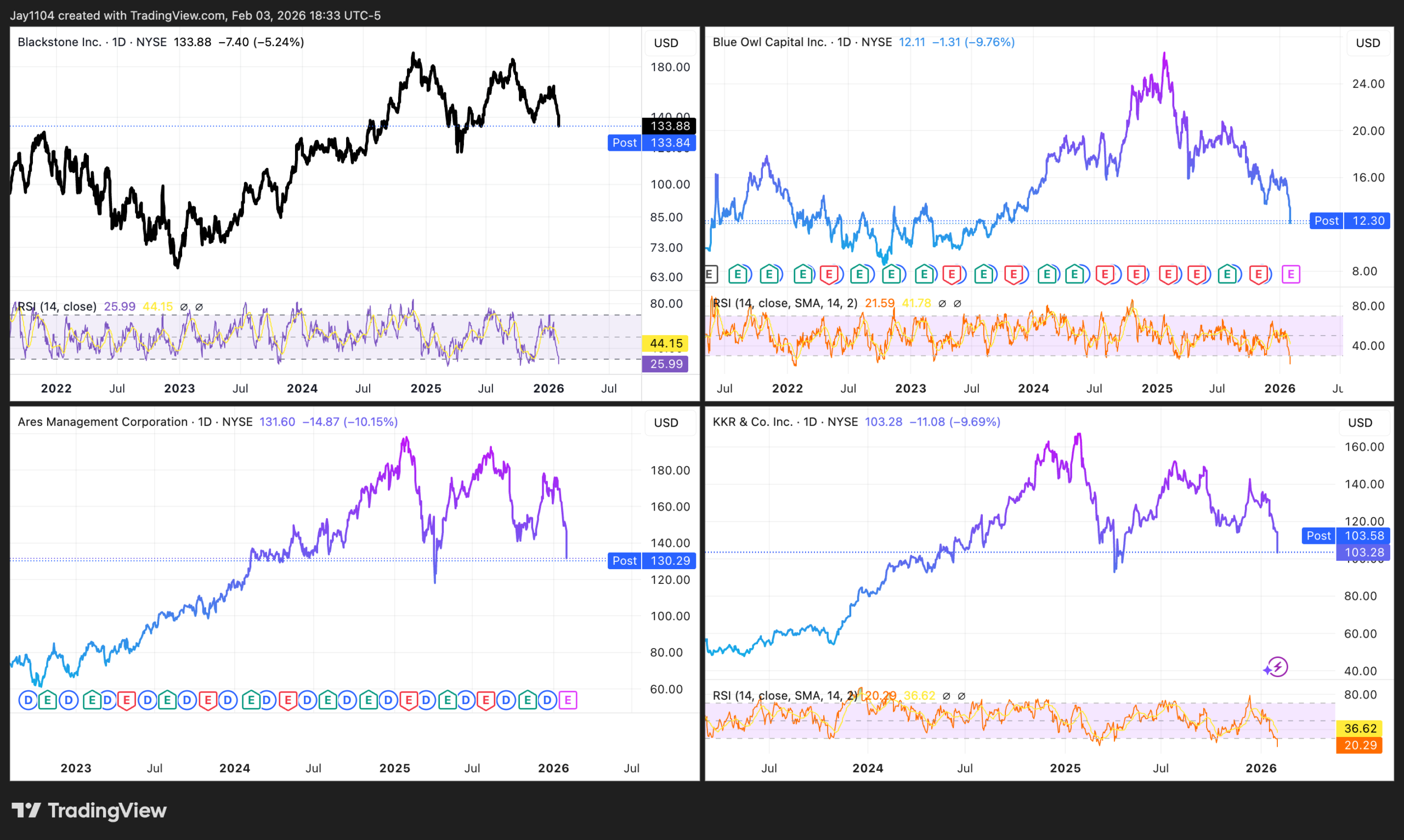
Task: Open the USD currency selector on Blue Owl chart
Action: (x=1368, y=43)
